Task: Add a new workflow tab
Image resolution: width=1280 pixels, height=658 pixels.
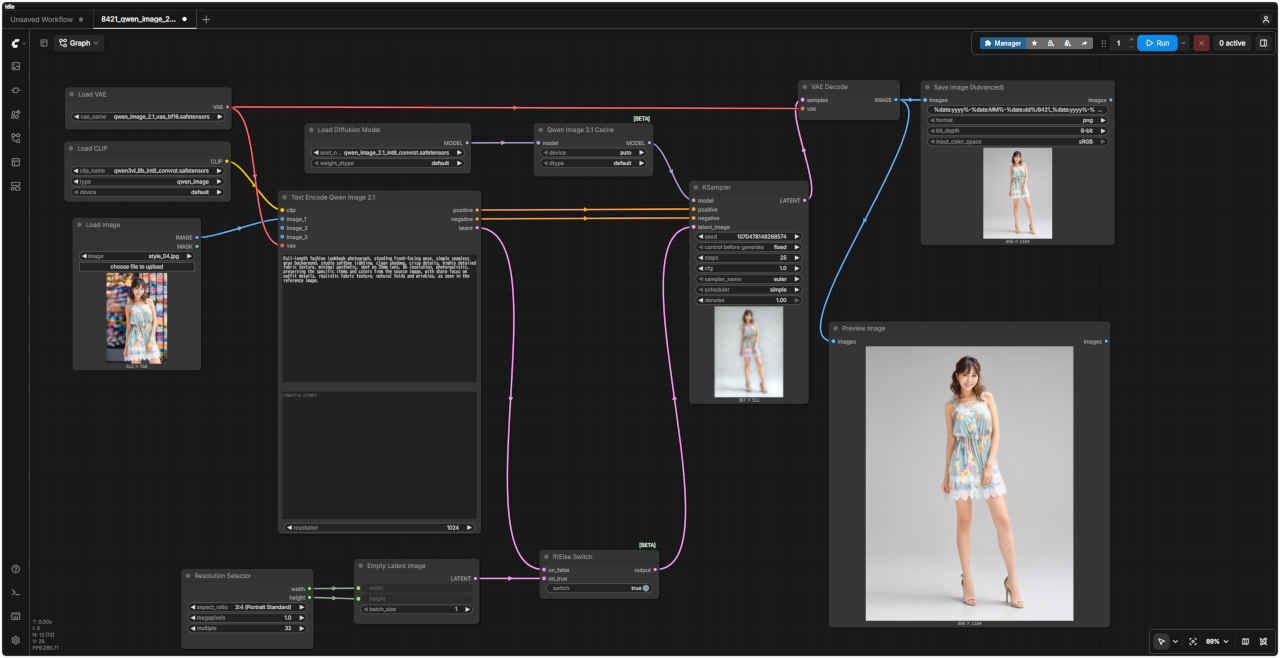Action: (x=206, y=19)
